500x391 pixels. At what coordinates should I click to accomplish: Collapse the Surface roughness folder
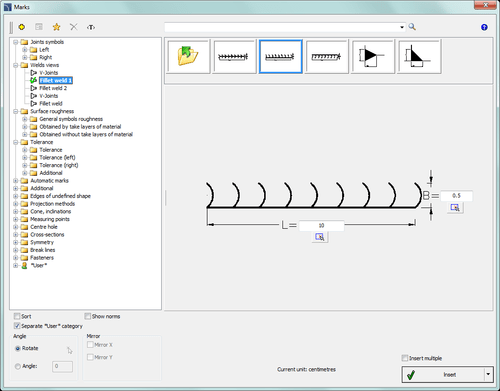click(16, 111)
